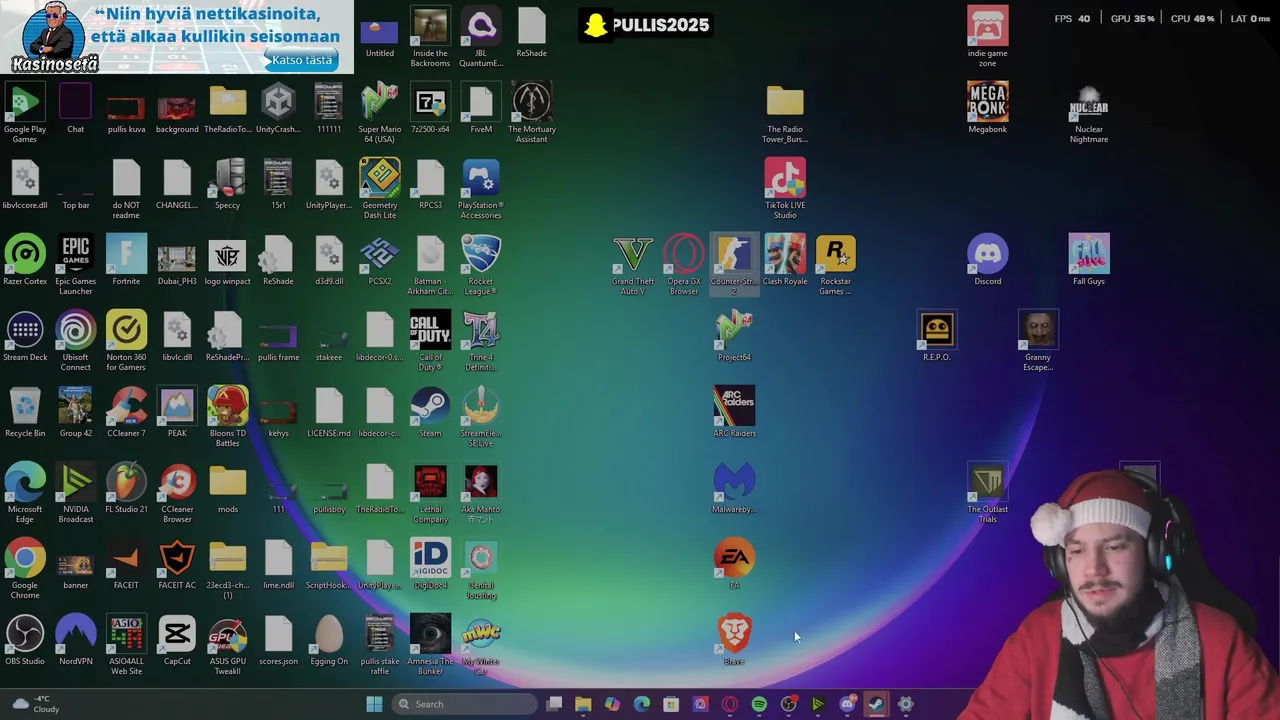The image size is (1280, 720).
Task: Open PEAK game shortcut
Action: 177,414
